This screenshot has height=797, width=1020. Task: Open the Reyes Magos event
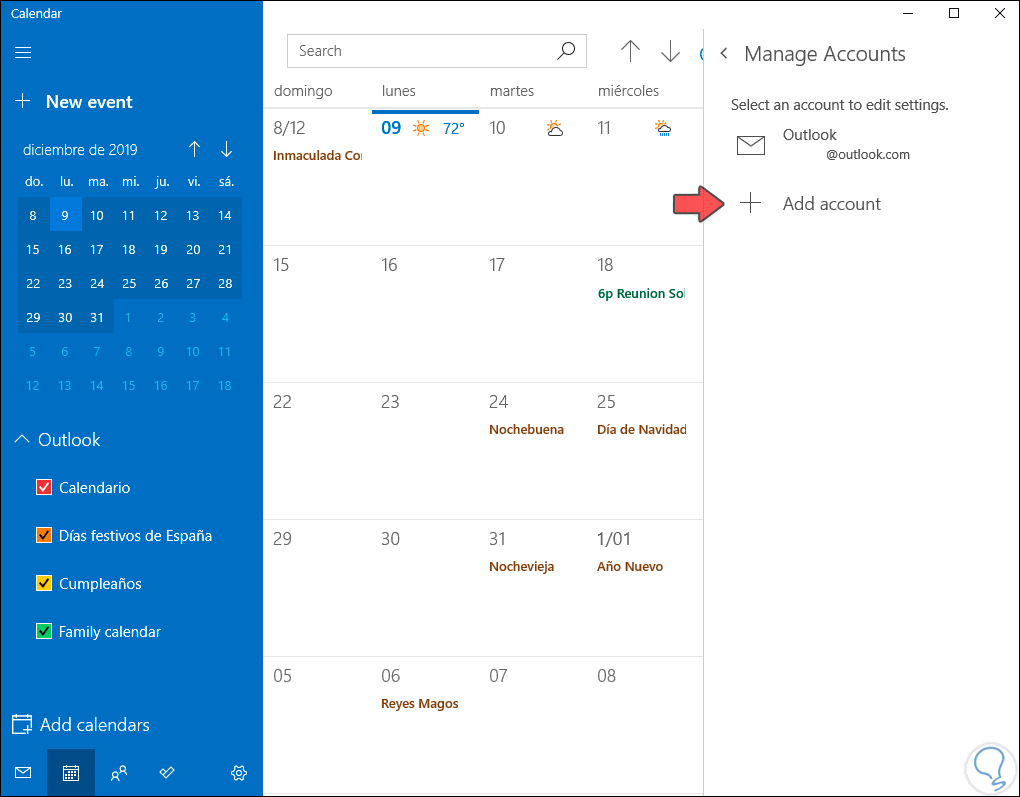(x=420, y=704)
